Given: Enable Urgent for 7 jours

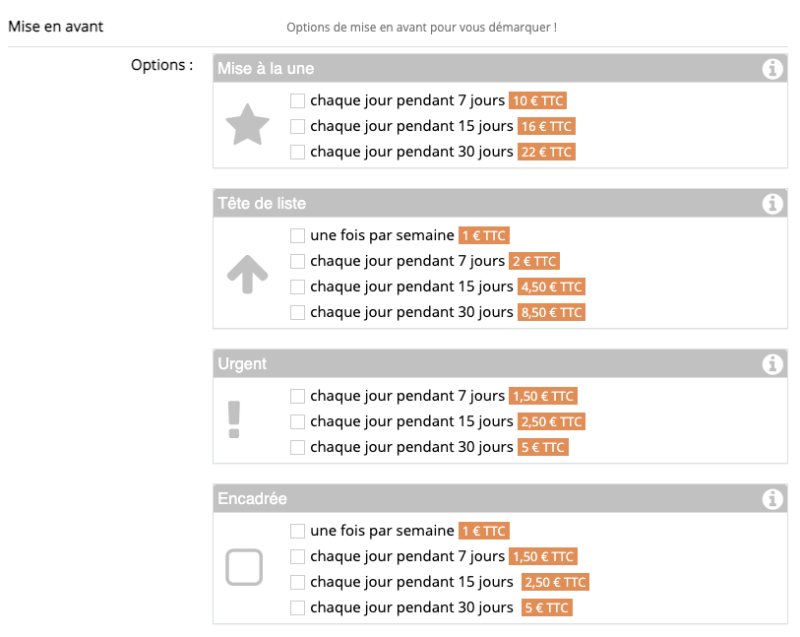Looking at the screenshot, I should pyautogui.click(x=297, y=396).
